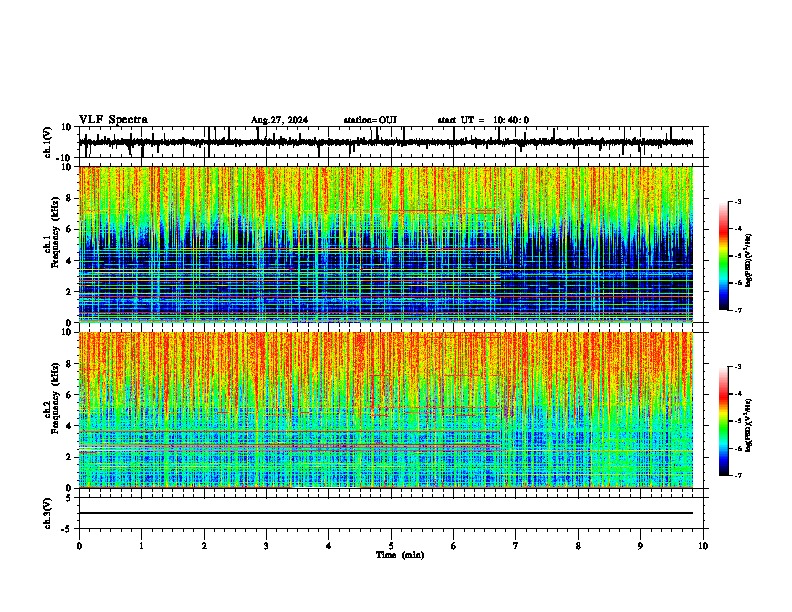
Task: Click time axis tick label "2"
Action: point(204,546)
